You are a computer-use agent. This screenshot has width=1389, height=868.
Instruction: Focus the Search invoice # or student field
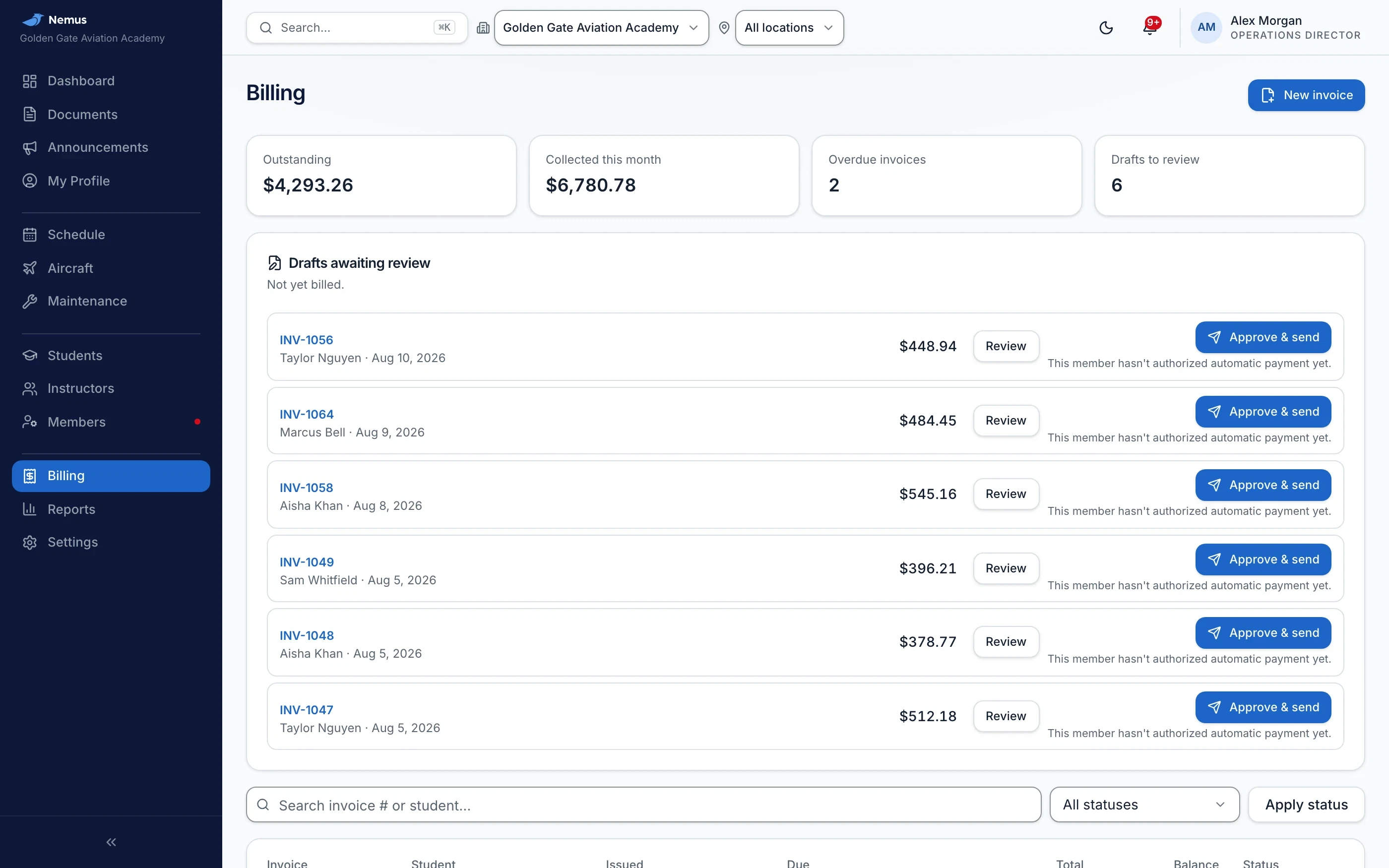(x=643, y=805)
